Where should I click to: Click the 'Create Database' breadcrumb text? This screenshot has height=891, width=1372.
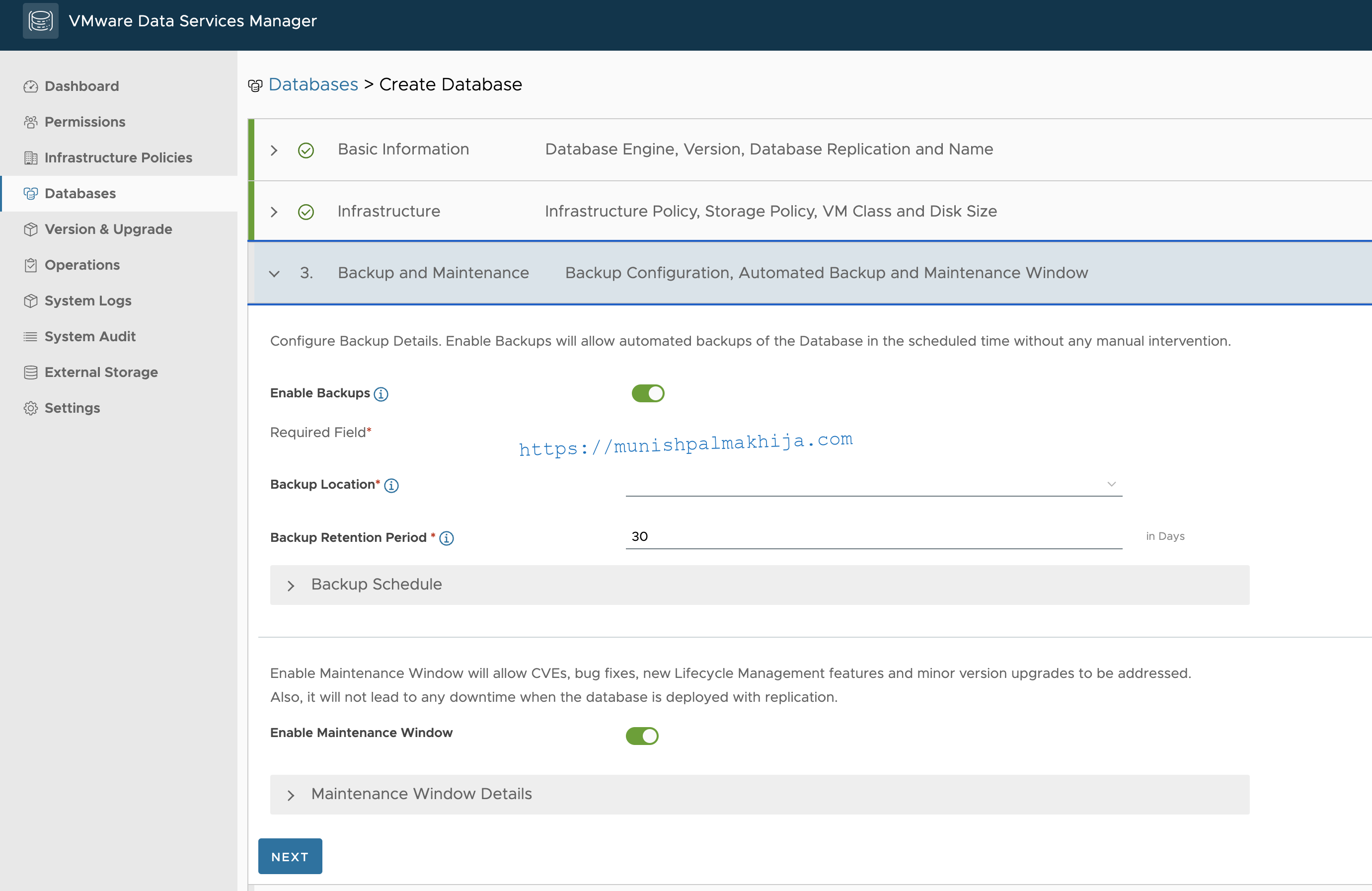(x=450, y=85)
